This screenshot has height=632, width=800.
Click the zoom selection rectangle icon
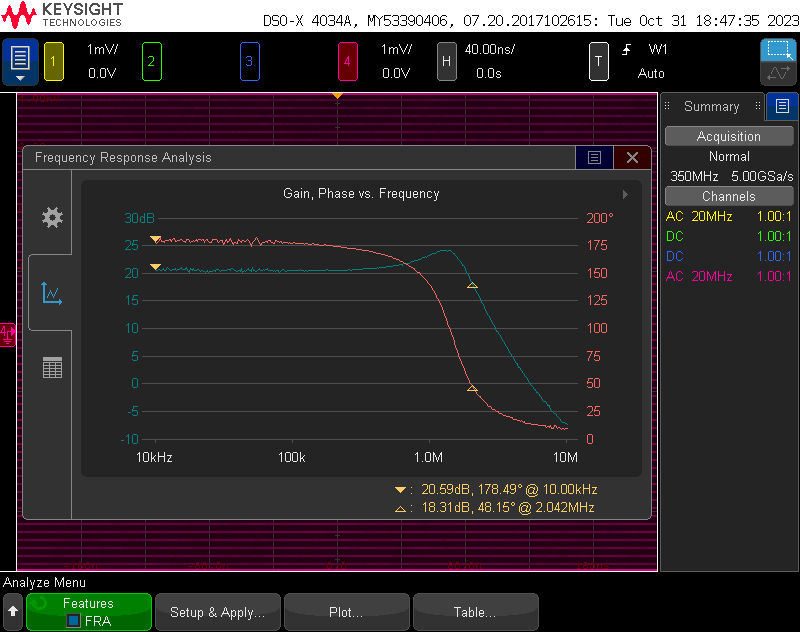click(x=778, y=51)
